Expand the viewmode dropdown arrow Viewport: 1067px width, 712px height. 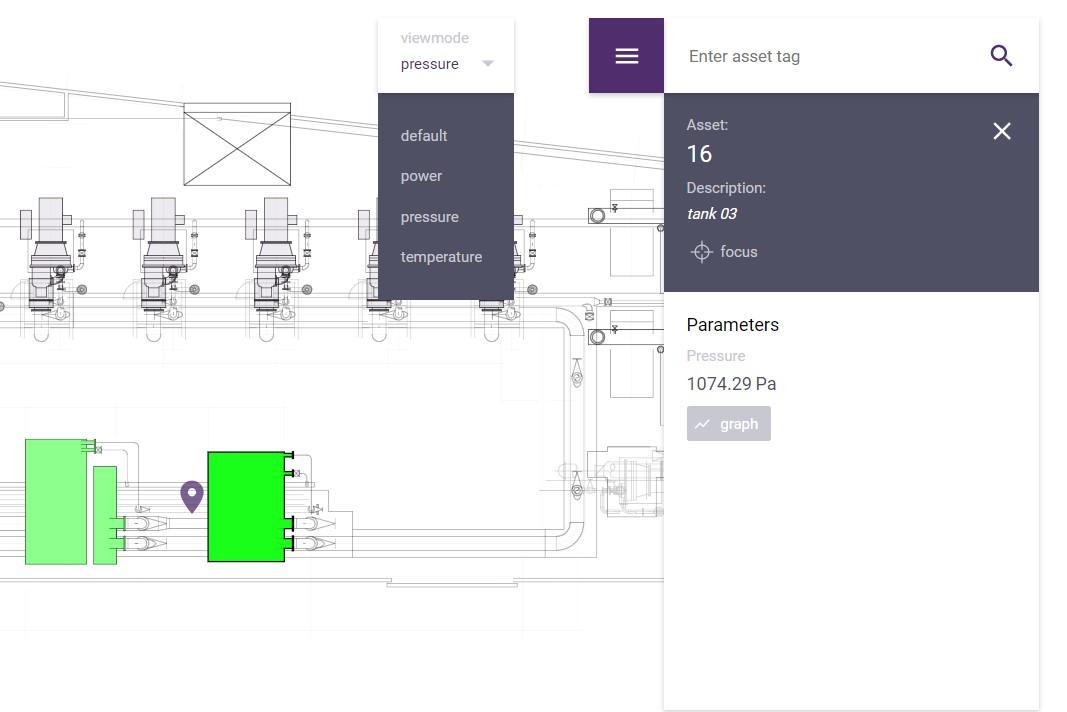pos(487,63)
